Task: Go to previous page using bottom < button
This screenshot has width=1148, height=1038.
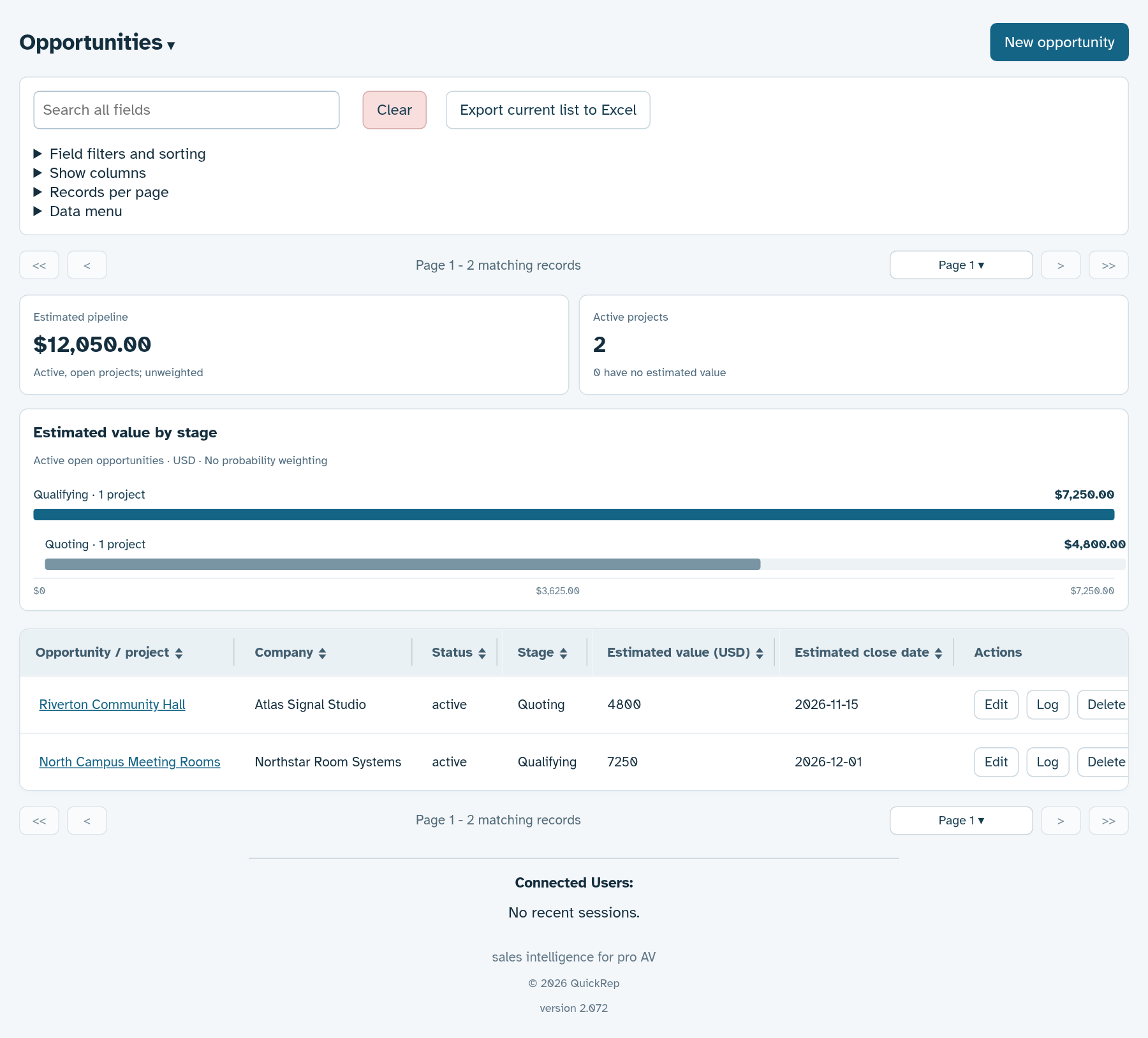Action: [x=87, y=821]
